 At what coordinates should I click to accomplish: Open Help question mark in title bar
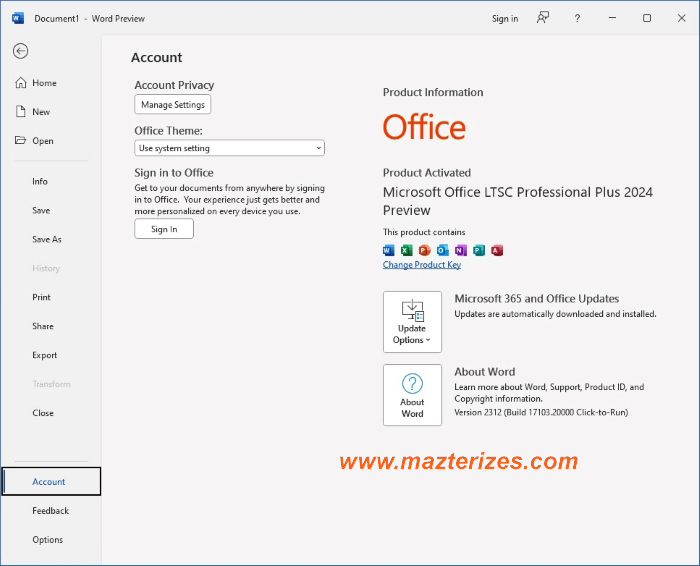tap(577, 18)
